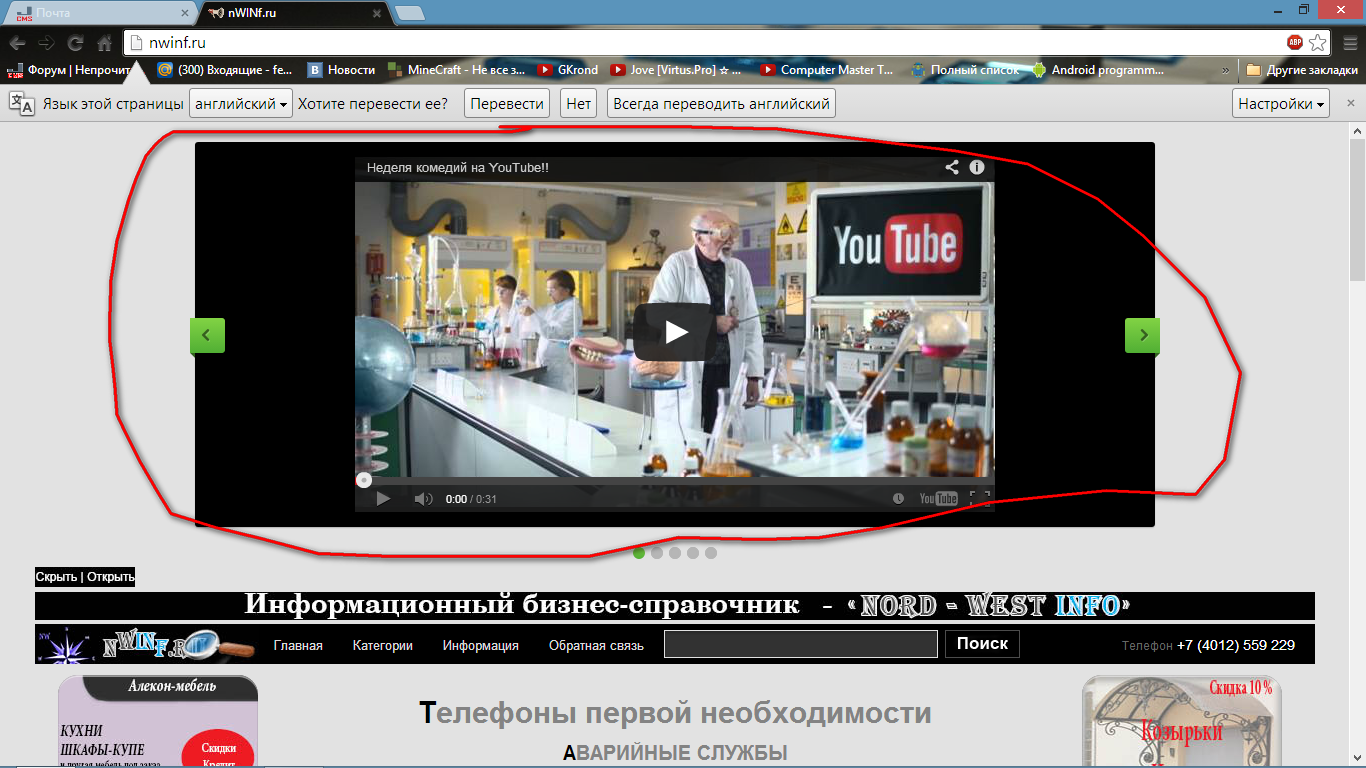Click the Поиск search button
The image size is (1366, 768).
coord(982,644)
